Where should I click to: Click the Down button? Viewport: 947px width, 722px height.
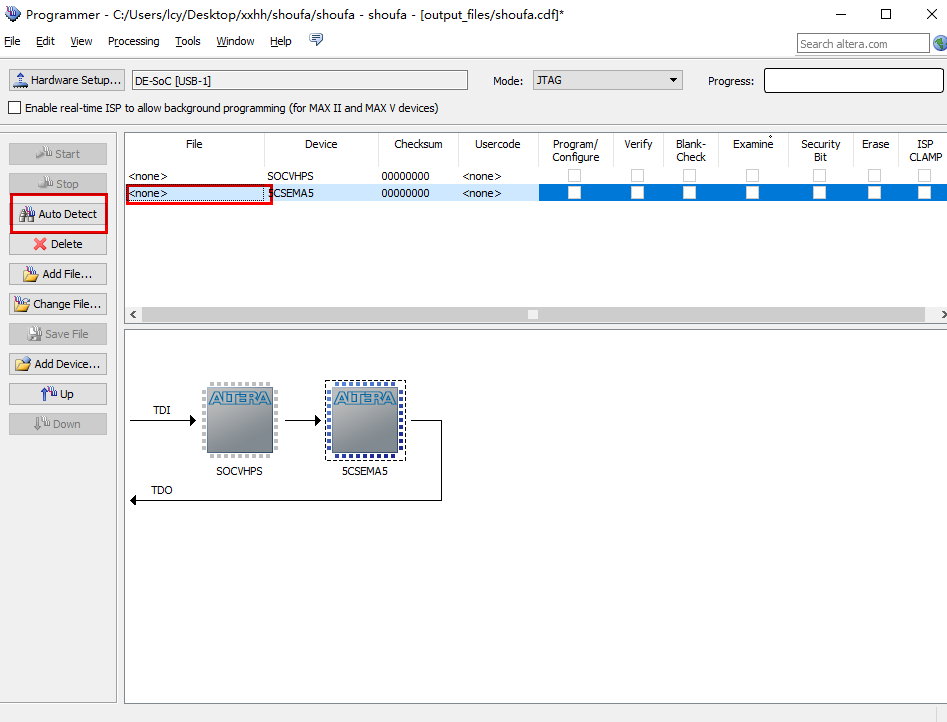[x=58, y=423]
